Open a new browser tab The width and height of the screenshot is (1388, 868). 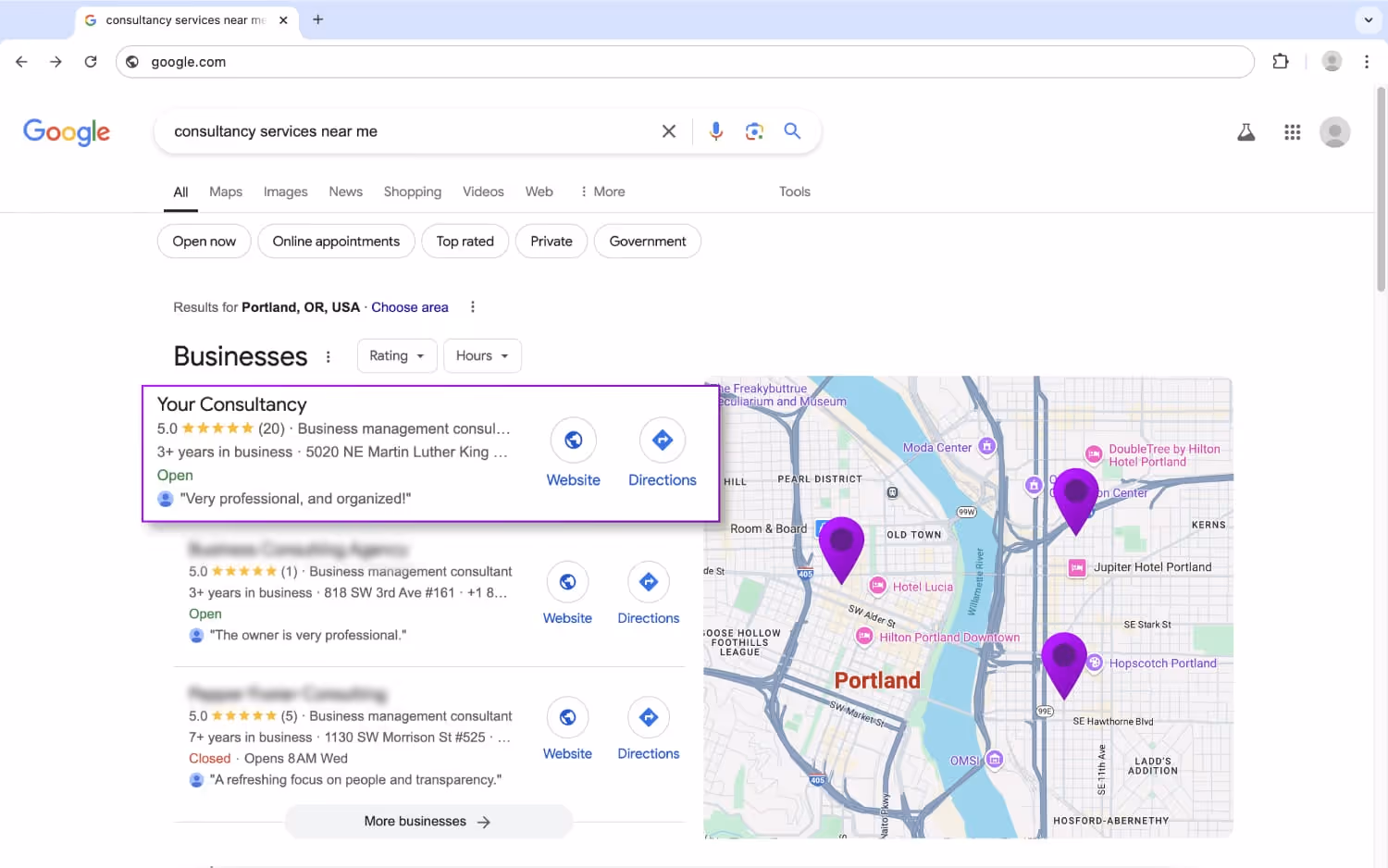tap(317, 19)
